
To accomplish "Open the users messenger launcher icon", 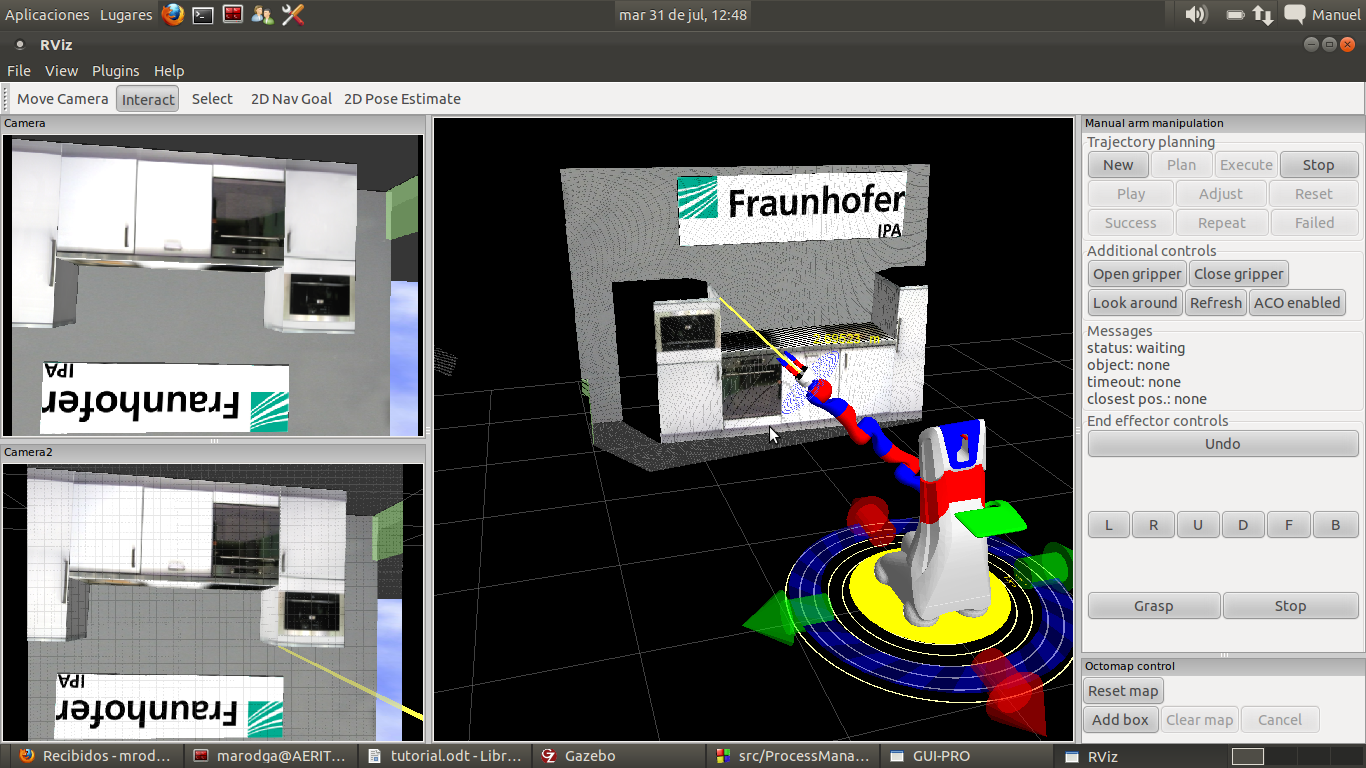I will (263, 14).
